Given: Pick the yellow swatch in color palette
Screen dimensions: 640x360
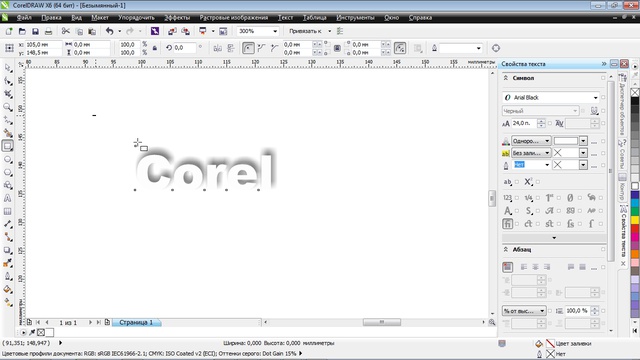Looking at the screenshot, I should point(635,220).
